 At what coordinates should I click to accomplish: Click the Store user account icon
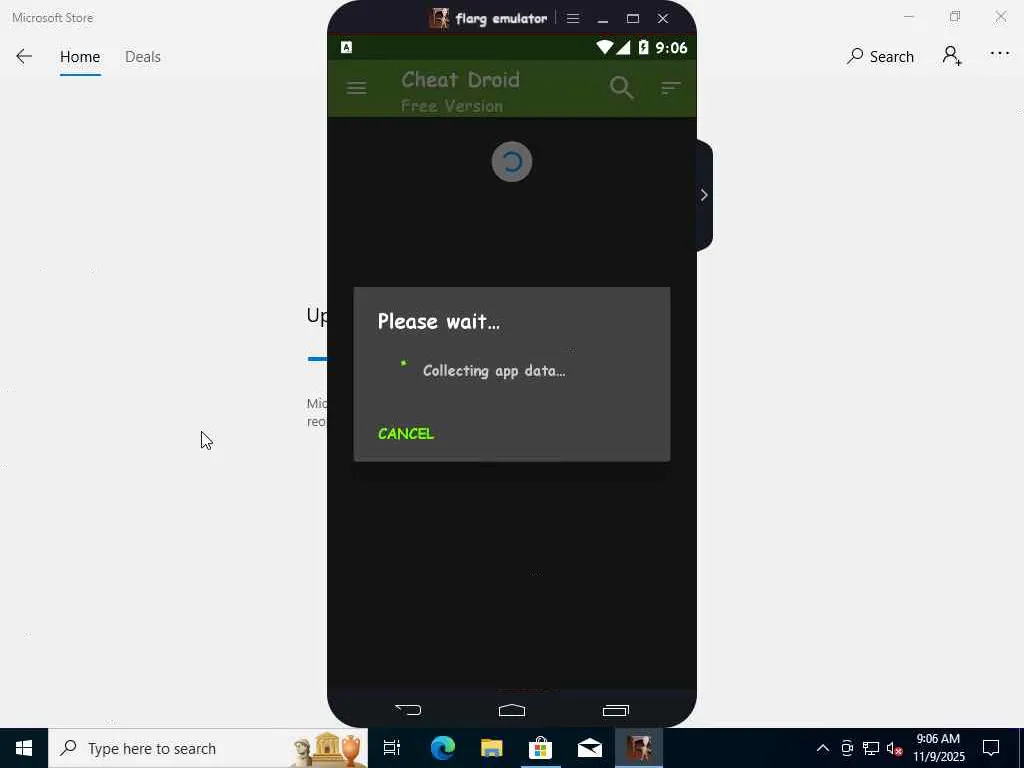pyautogui.click(x=952, y=56)
